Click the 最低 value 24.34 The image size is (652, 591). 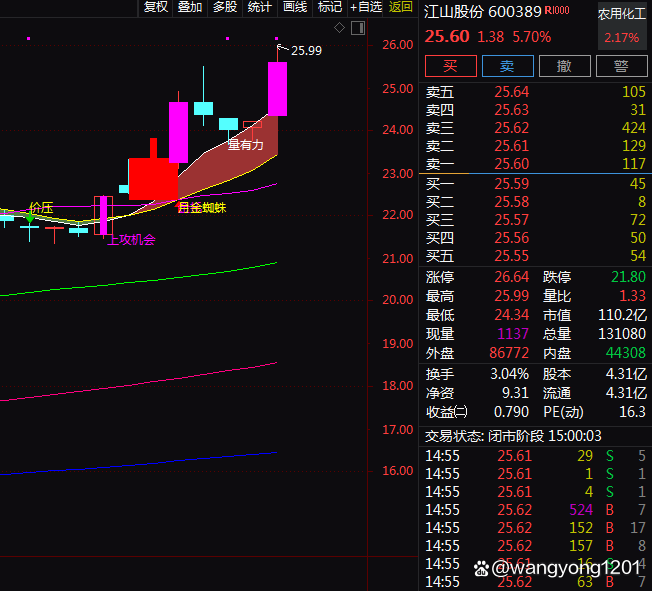[x=511, y=315]
